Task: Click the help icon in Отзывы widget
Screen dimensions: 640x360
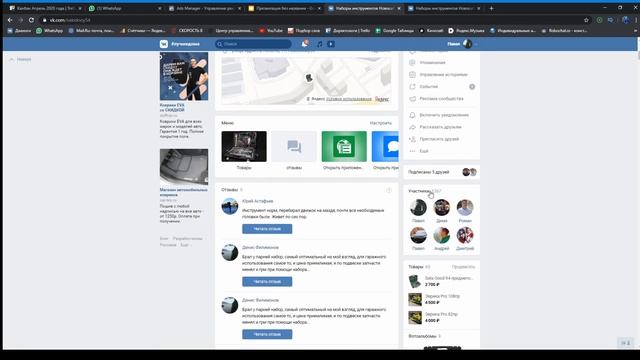Action: [x=389, y=190]
